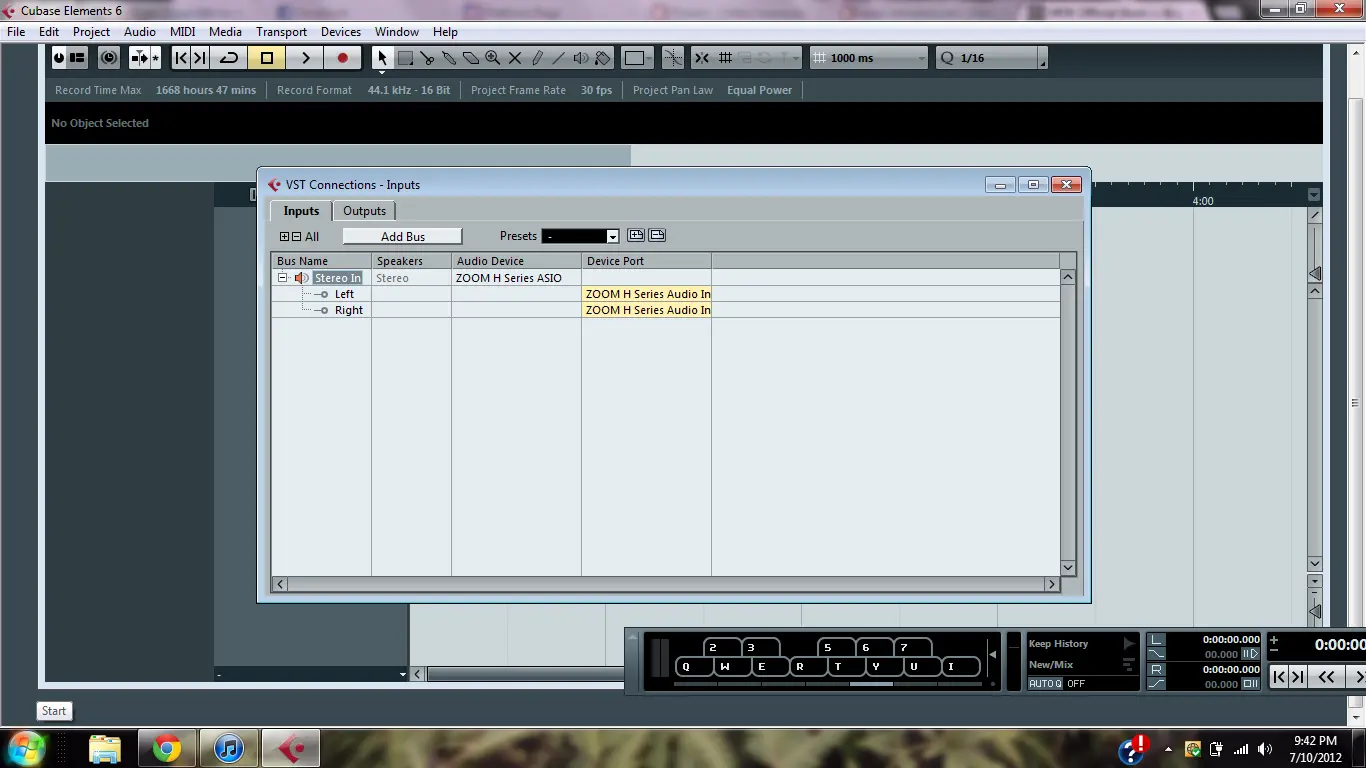Click the Stop transport button
Image resolution: width=1366 pixels, height=768 pixels.
(267, 58)
